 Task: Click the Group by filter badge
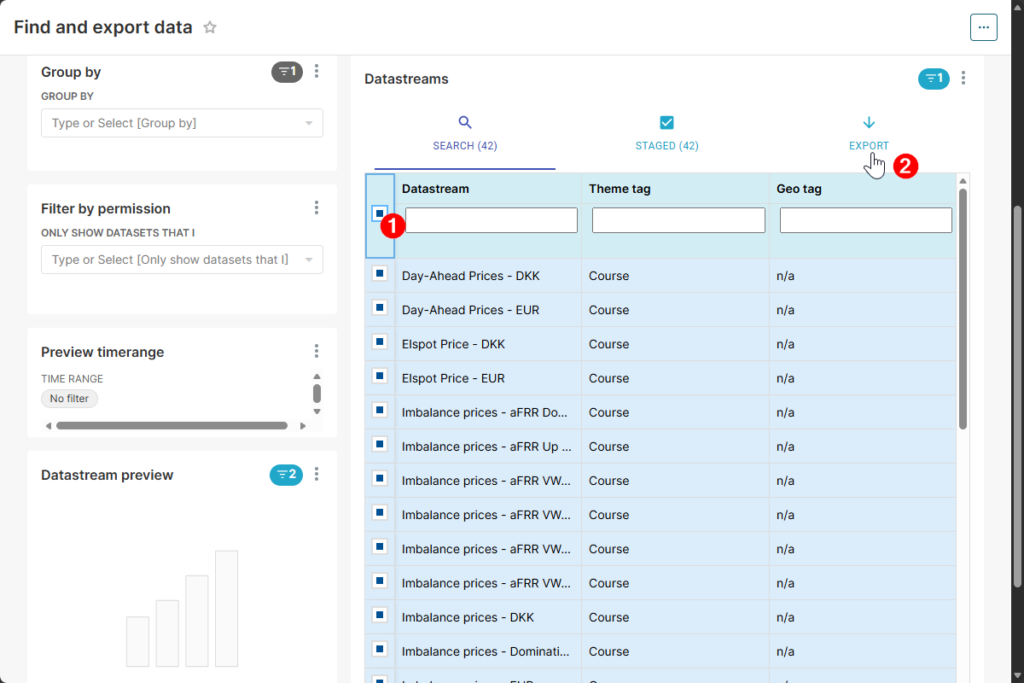pyautogui.click(x=287, y=71)
